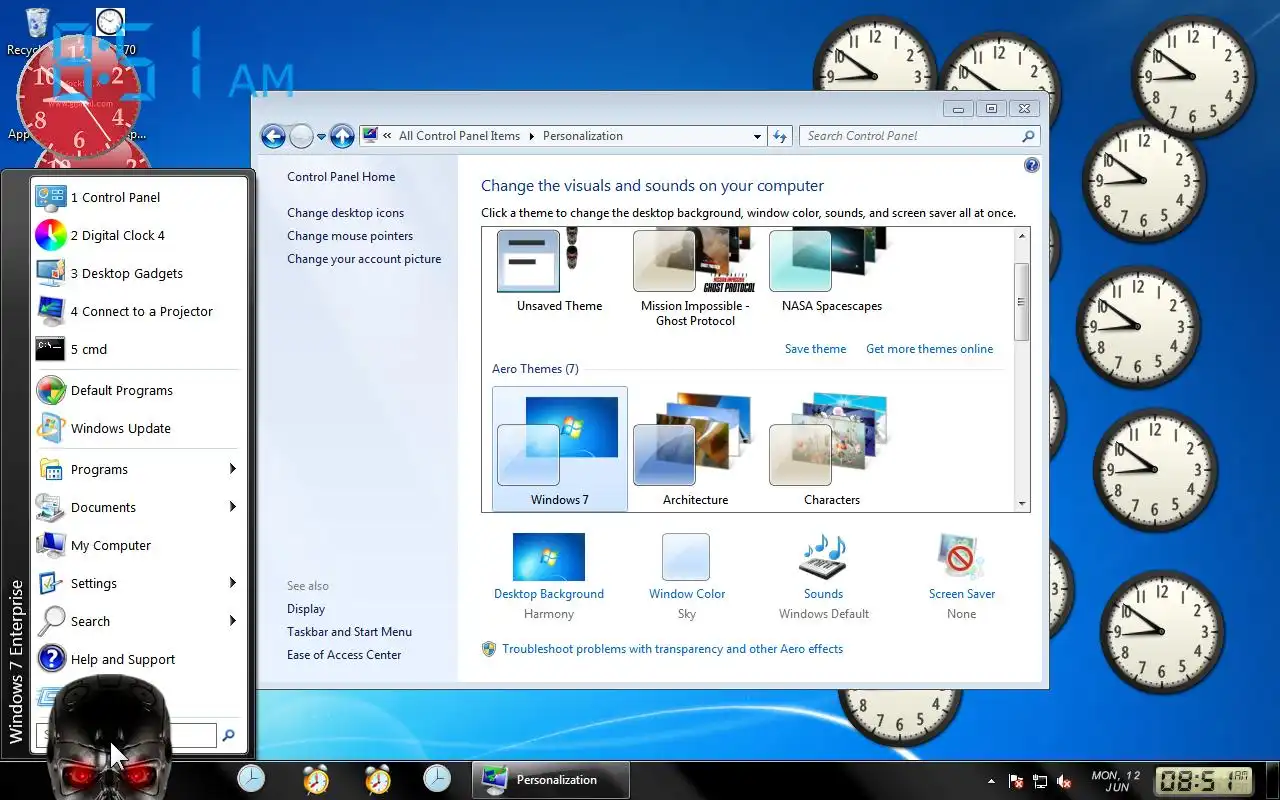The image size is (1280, 800).
Task: Open the Screen Saver settings icon
Action: [961, 557]
